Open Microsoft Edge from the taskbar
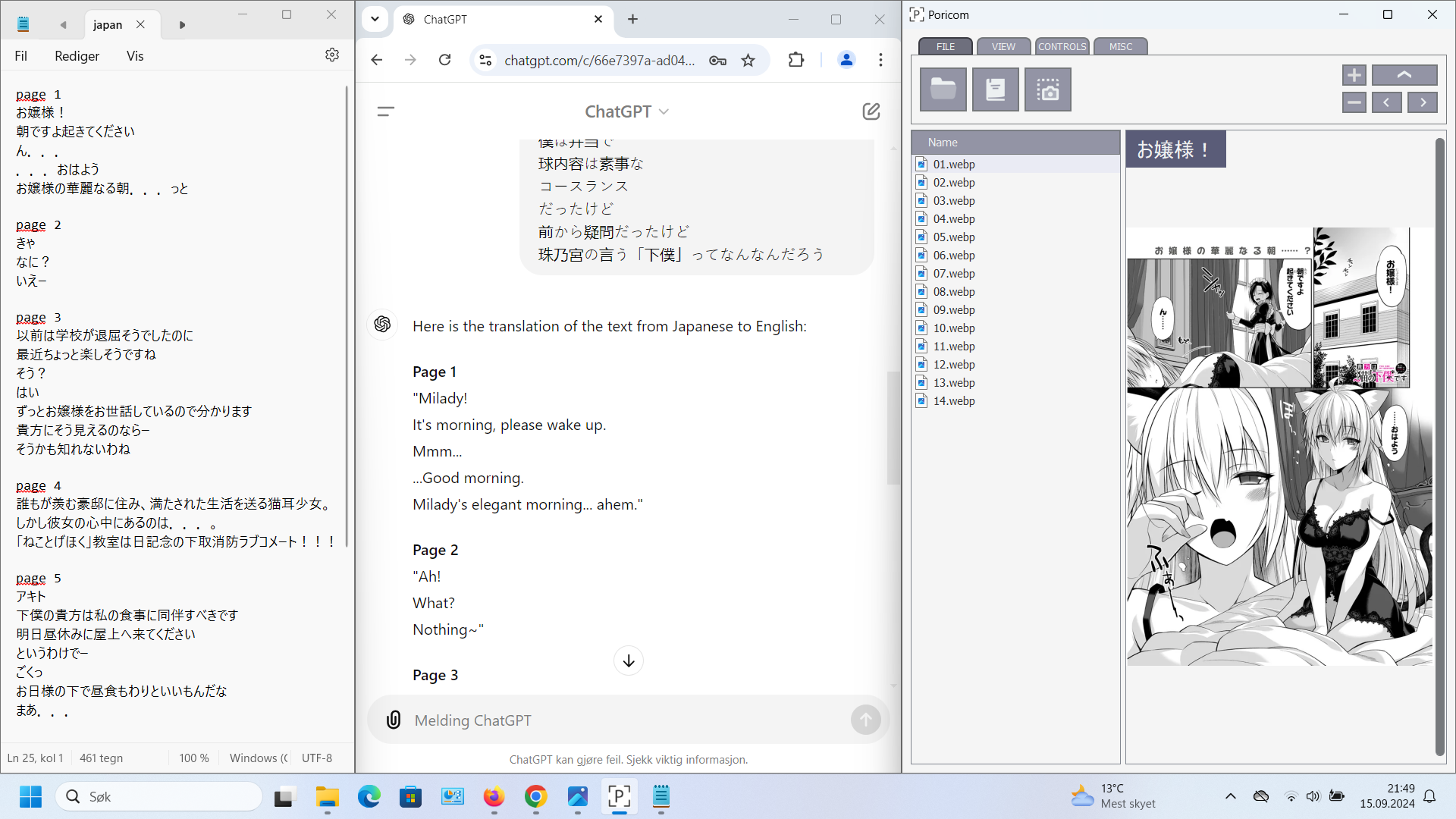Screen dimensions: 1456x819 (369, 796)
